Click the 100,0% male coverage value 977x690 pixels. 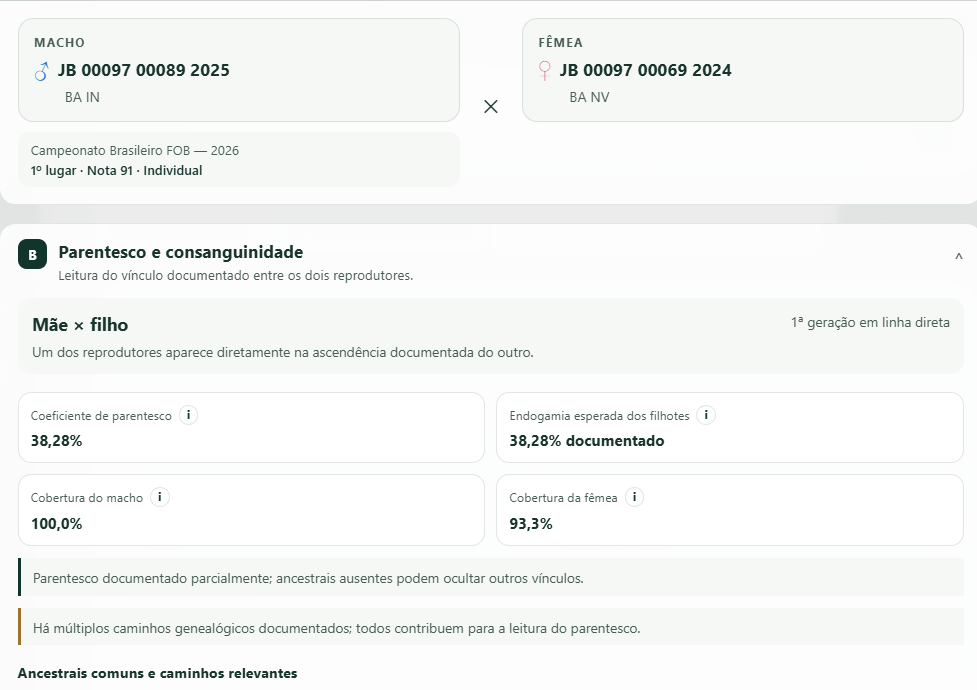pos(57,524)
